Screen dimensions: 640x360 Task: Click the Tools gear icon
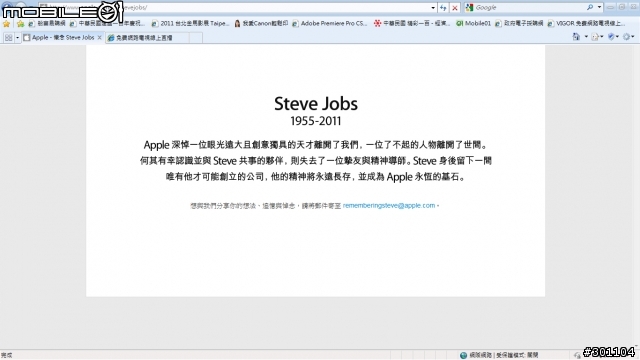click(x=626, y=37)
